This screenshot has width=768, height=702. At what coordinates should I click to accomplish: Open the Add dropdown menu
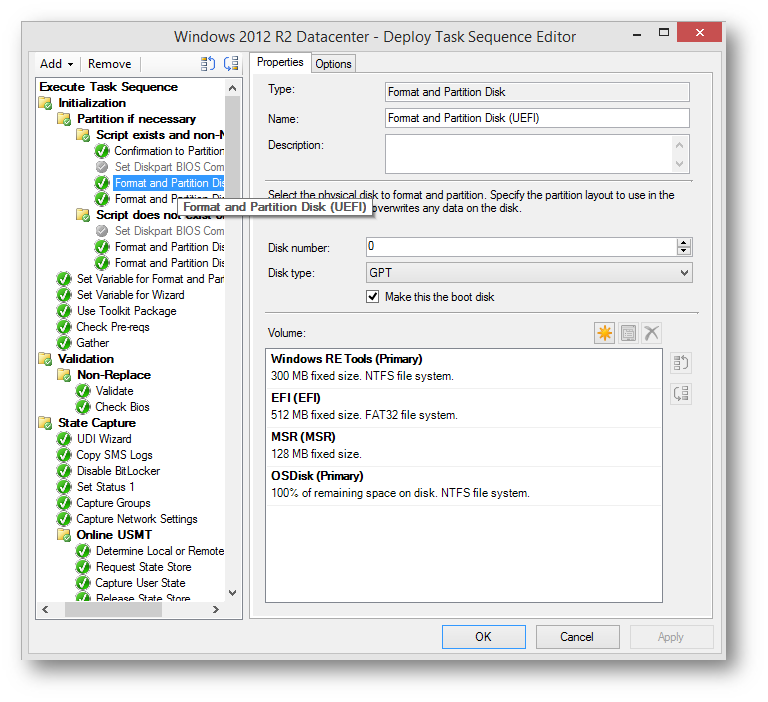point(56,64)
